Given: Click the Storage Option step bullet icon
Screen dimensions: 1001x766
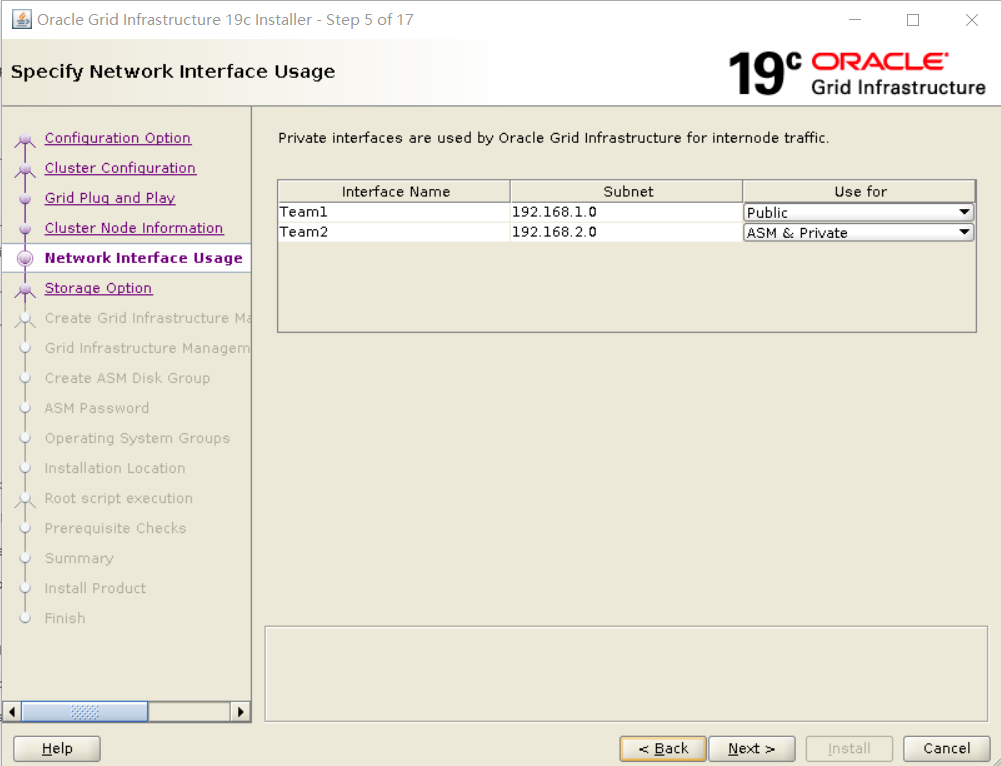Looking at the screenshot, I should pyautogui.click(x=25, y=289).
